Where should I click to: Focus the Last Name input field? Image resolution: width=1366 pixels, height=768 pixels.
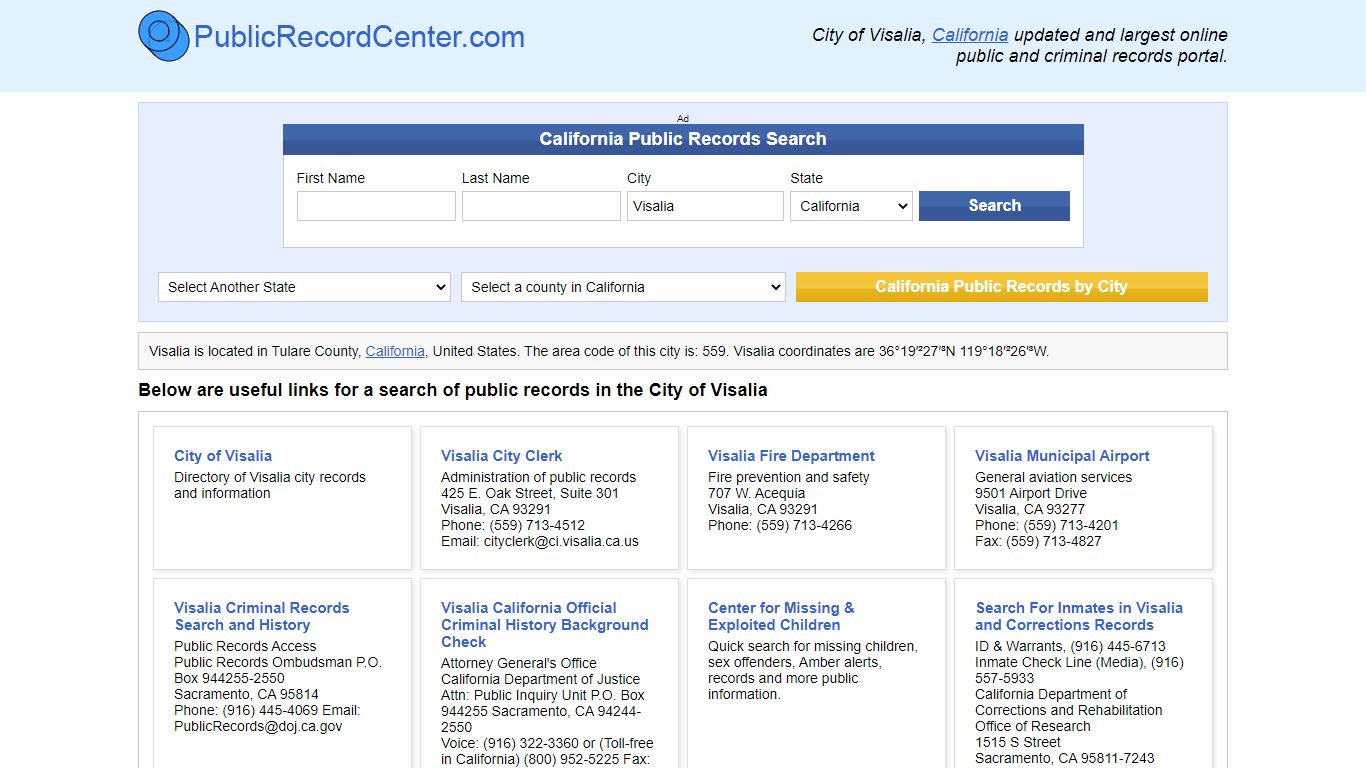541,206
